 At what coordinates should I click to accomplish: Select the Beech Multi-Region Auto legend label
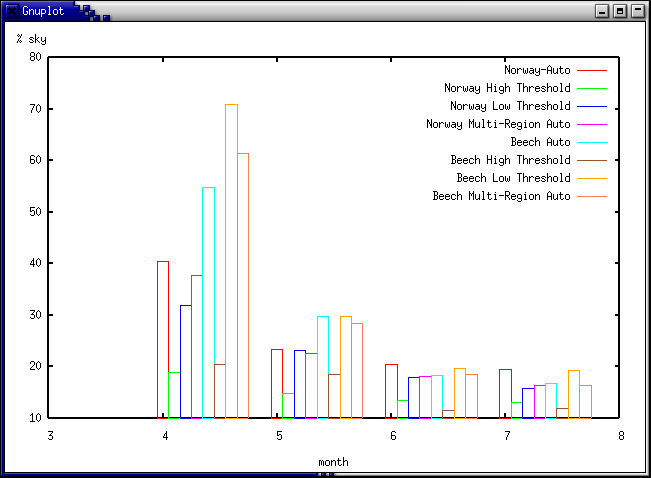[x=501, y=196]
